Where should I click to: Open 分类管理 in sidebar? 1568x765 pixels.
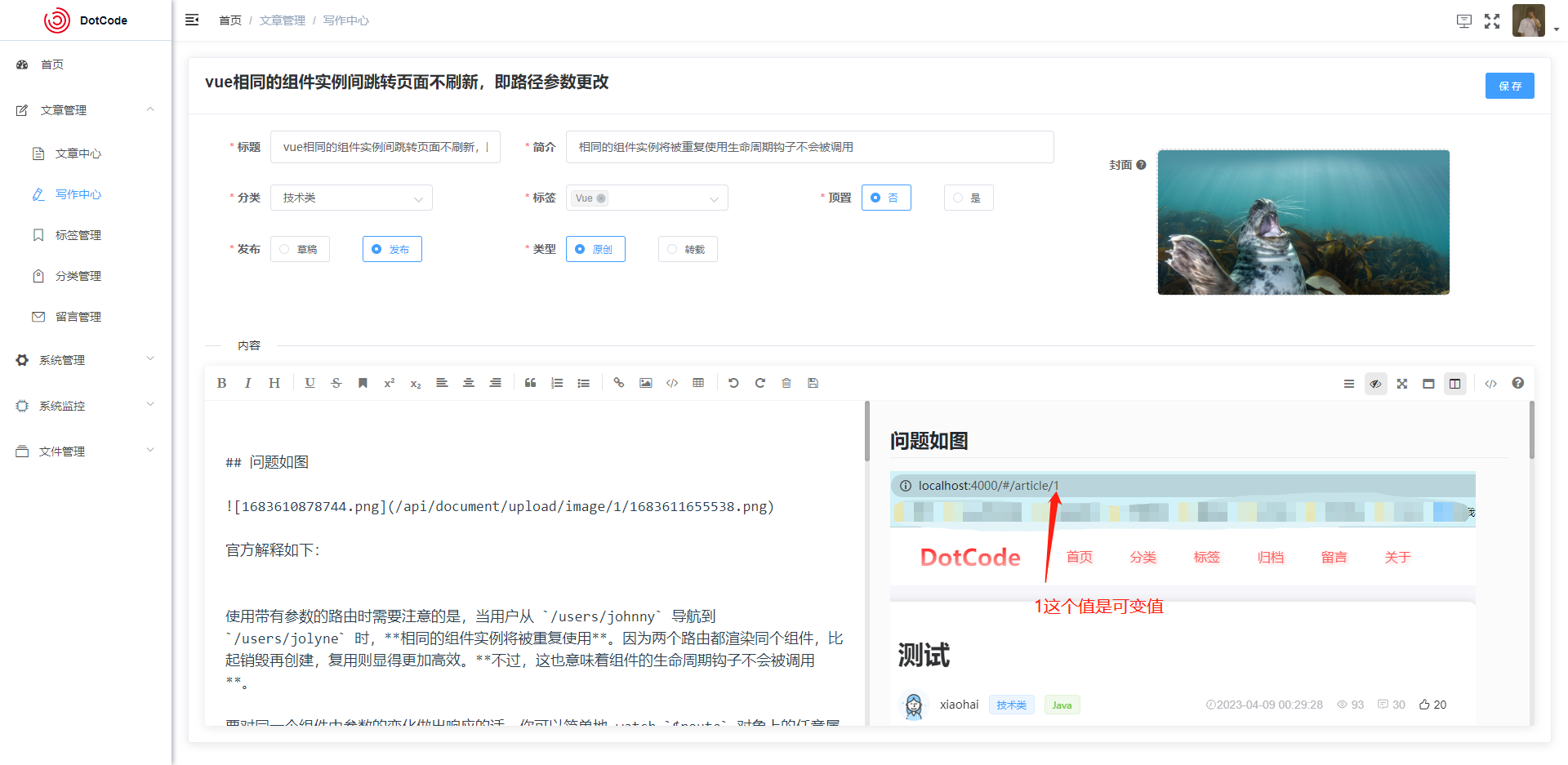(x=86, y=276)
